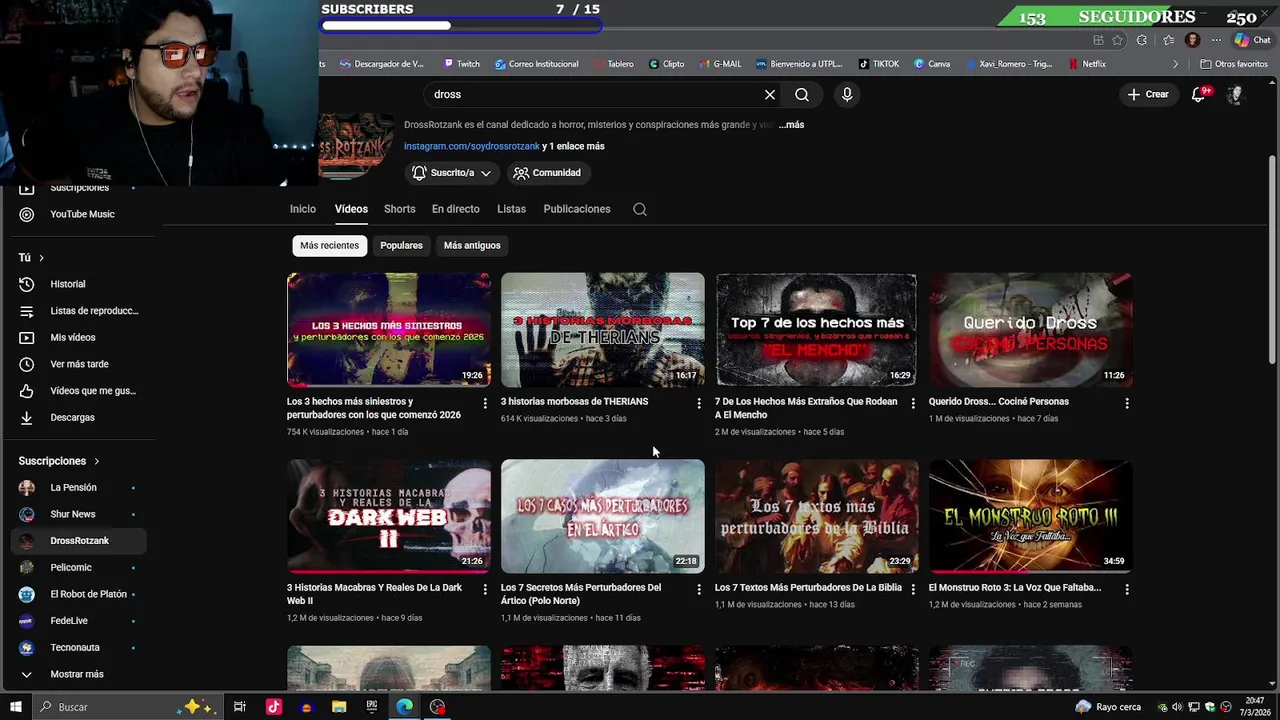Open the Suscrito/a notification dropdown
Screen dimensions: 1280x720
coord(452,173)
